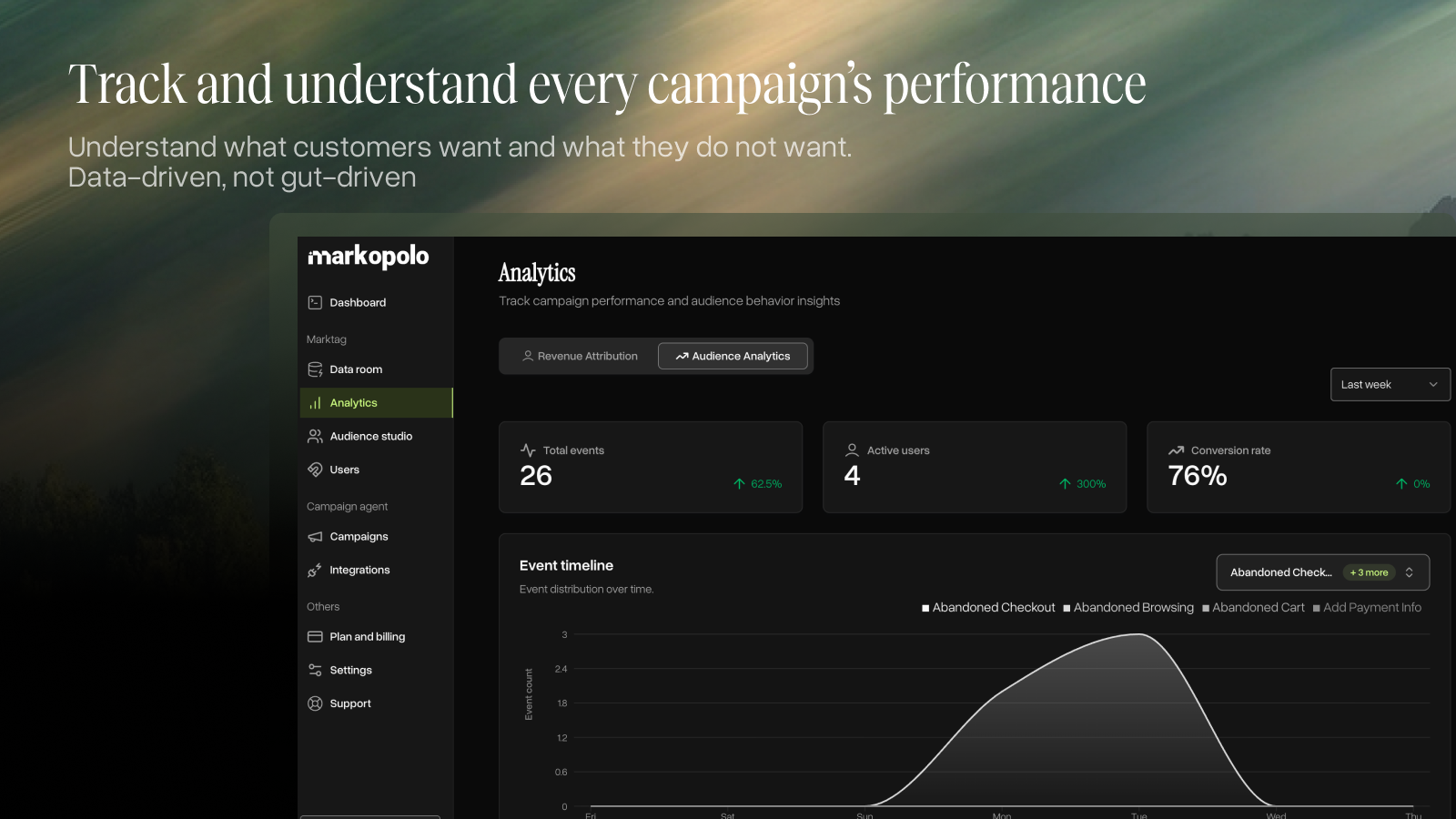1456x819 pixels.
Task: Open the Abandoned Check... event selector
Action: coord(1323,572)
